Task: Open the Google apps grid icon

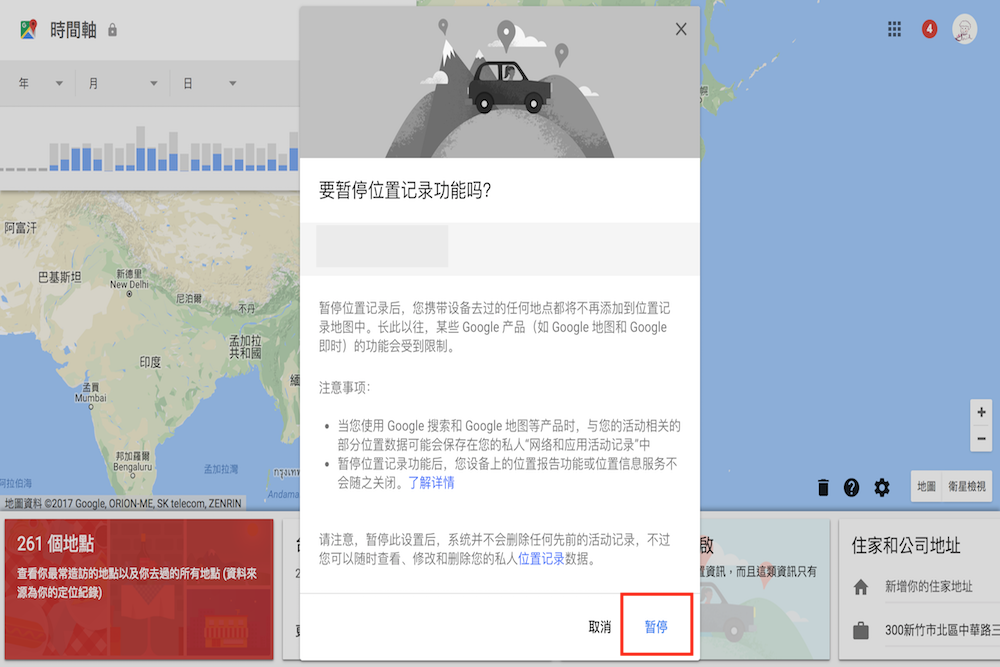Action: click(894, 29)
